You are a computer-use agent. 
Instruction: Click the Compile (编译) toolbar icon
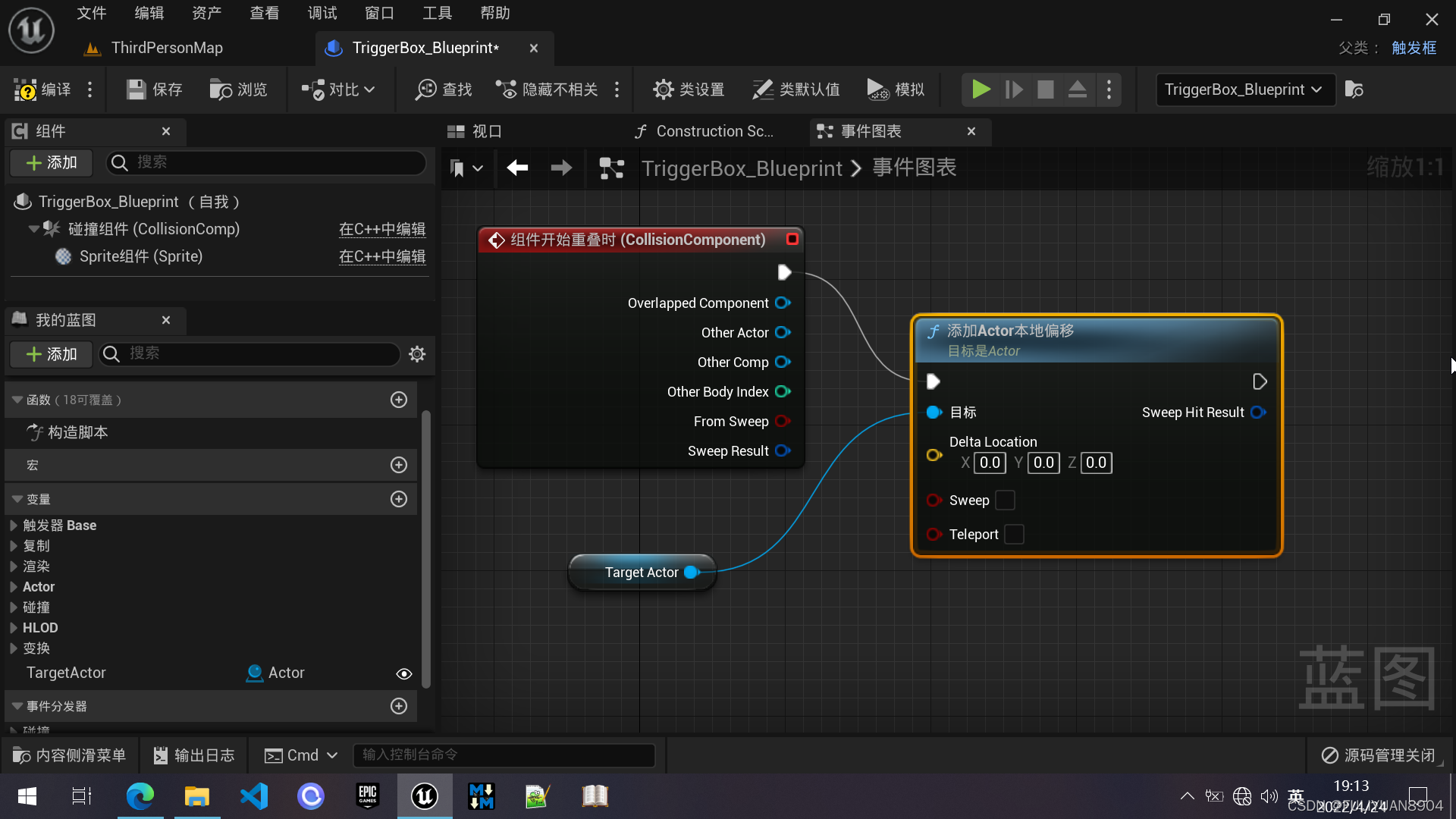pos(26,89)
